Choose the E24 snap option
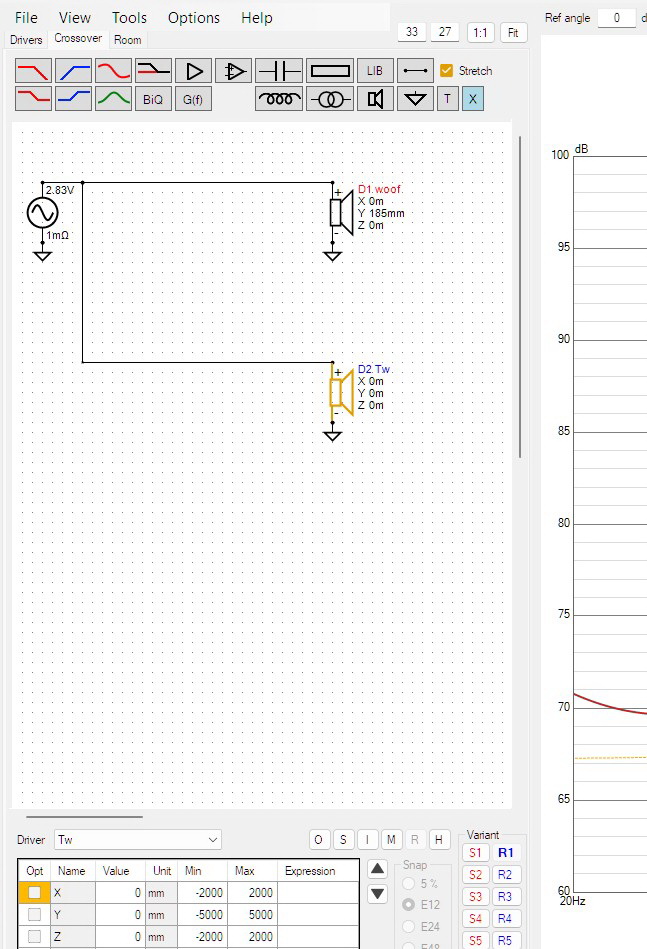 [409, 927]
